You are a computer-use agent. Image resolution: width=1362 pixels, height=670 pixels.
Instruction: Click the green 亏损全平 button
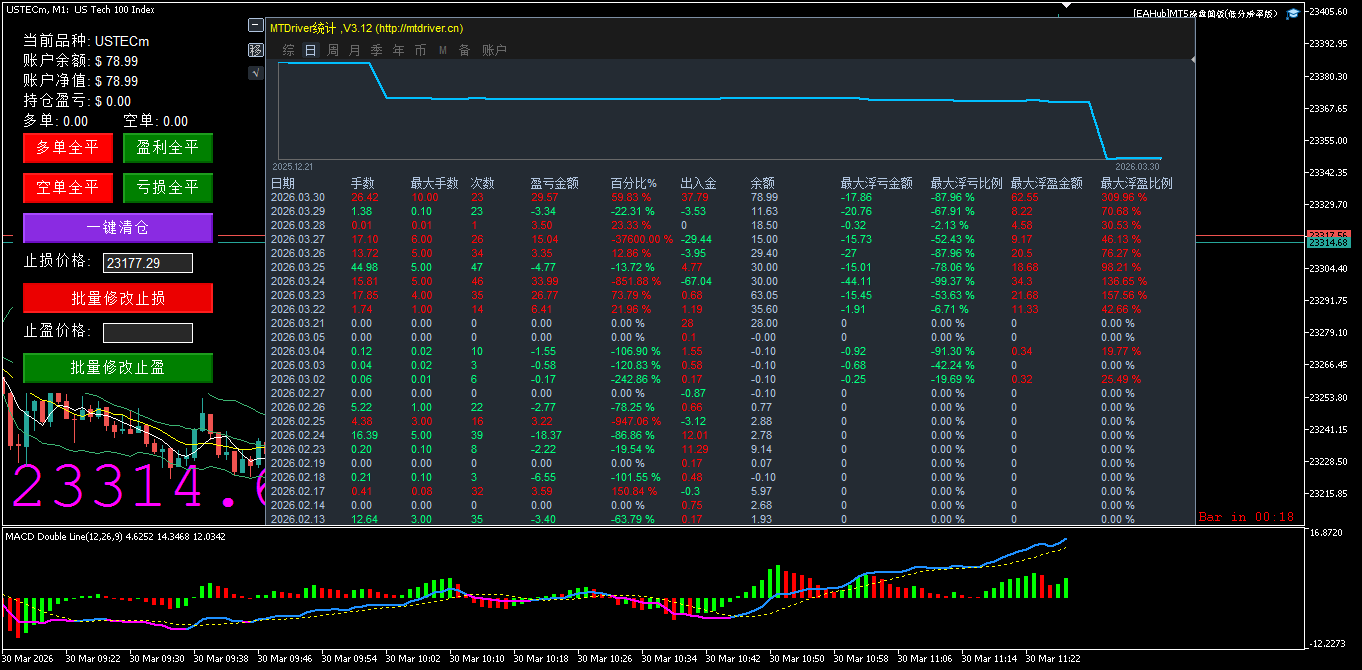click(x=168, y=187)
